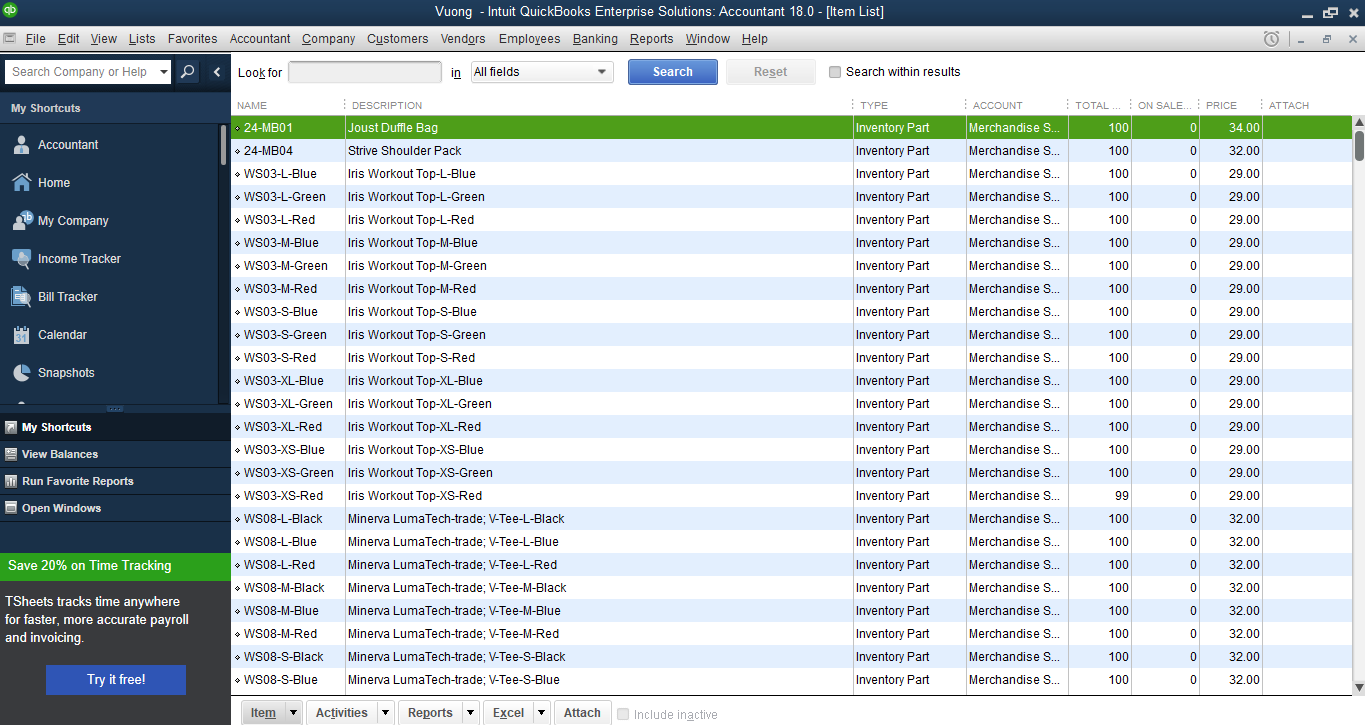This screenshot has width=1365, height=725.
Task: Collapse the left shortcuts panel arrow
Action: (x=217, y=72)
